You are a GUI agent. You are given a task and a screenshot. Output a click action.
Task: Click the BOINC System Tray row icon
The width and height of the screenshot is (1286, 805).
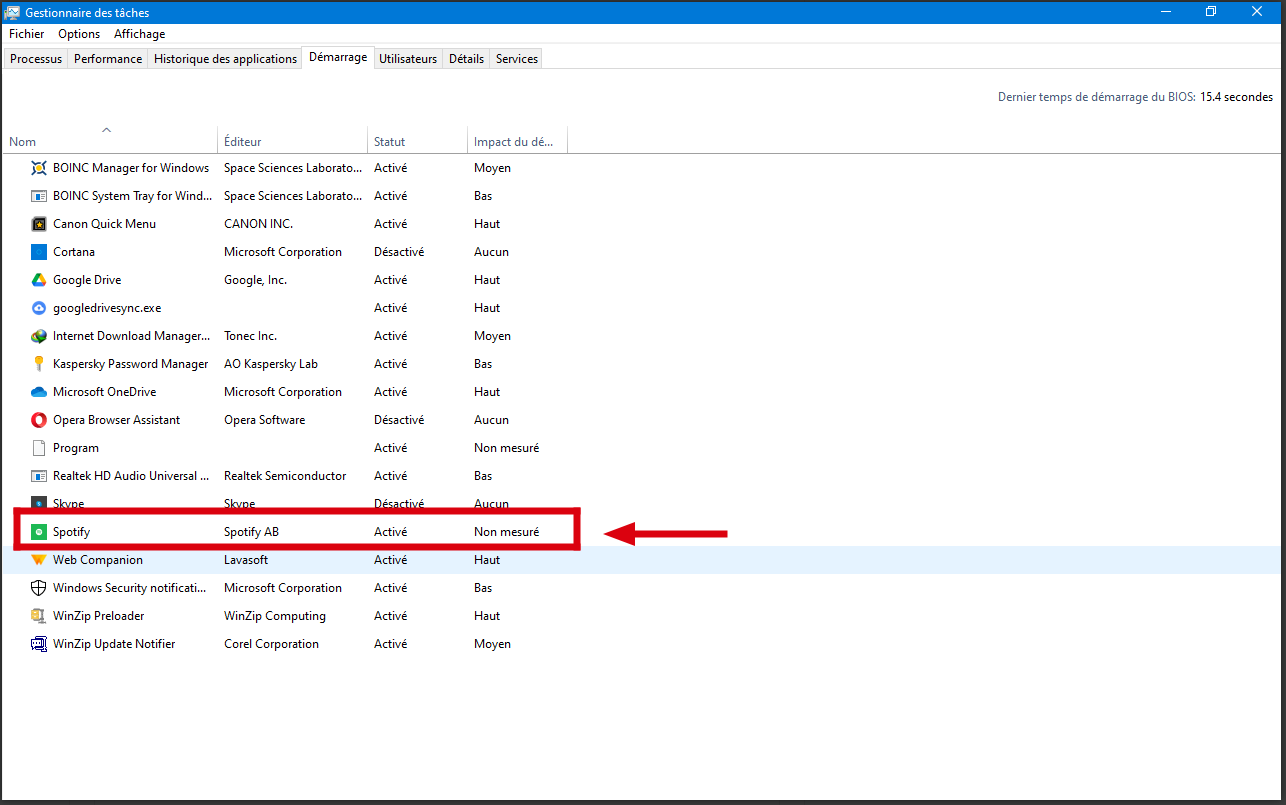coord(39,196)
